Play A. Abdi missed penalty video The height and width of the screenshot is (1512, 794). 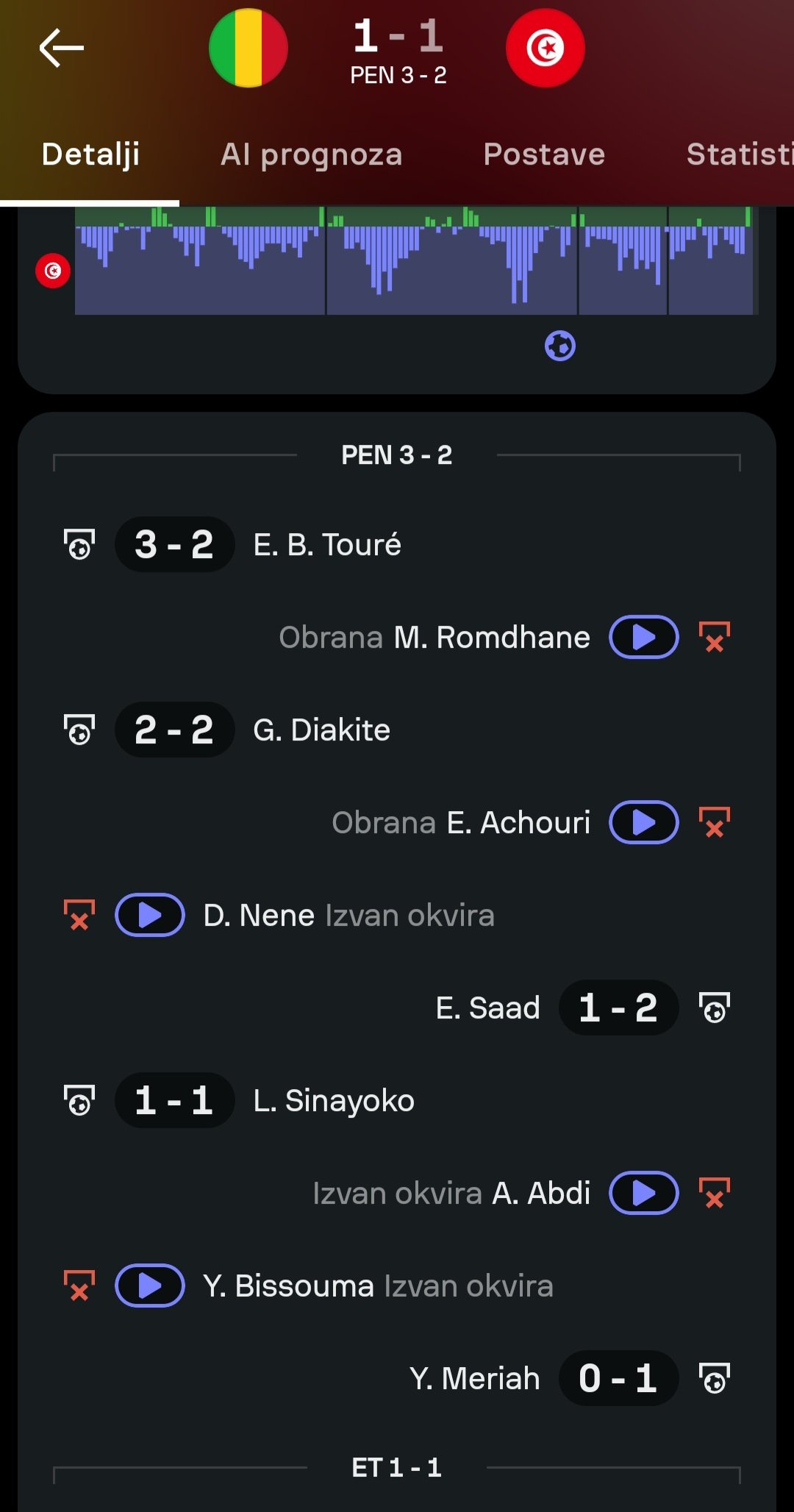click(x=643, y=1193)
